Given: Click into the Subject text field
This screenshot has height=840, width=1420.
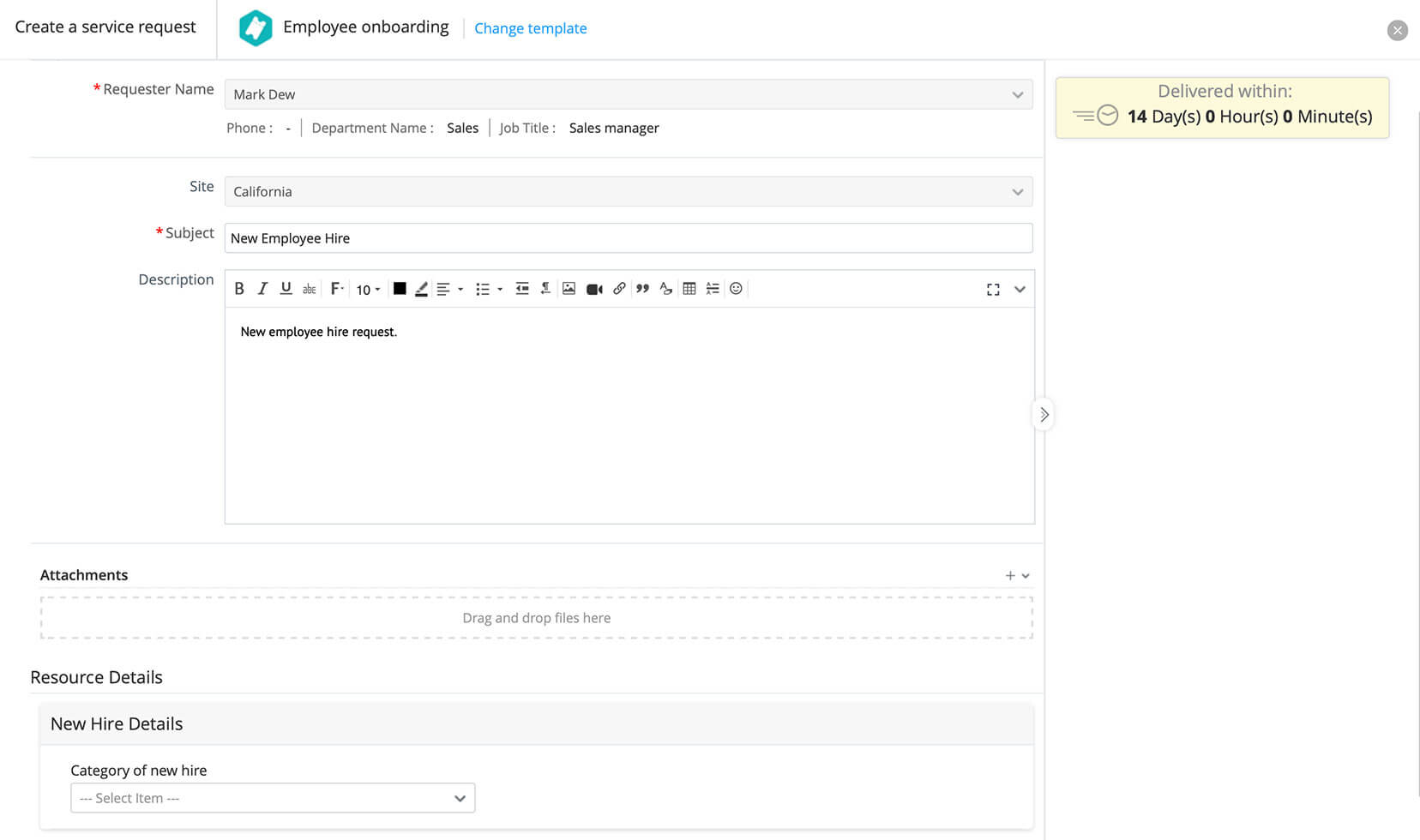Looking at the screenshot, I should (628, 238).
